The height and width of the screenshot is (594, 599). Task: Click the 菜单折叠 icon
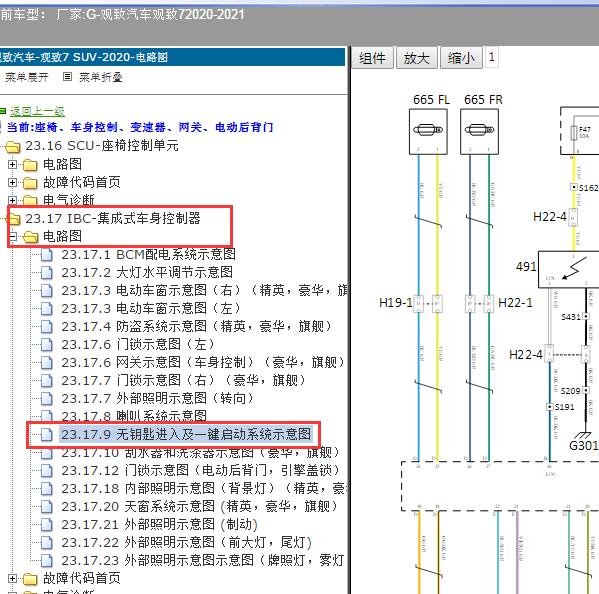[67, 77]
